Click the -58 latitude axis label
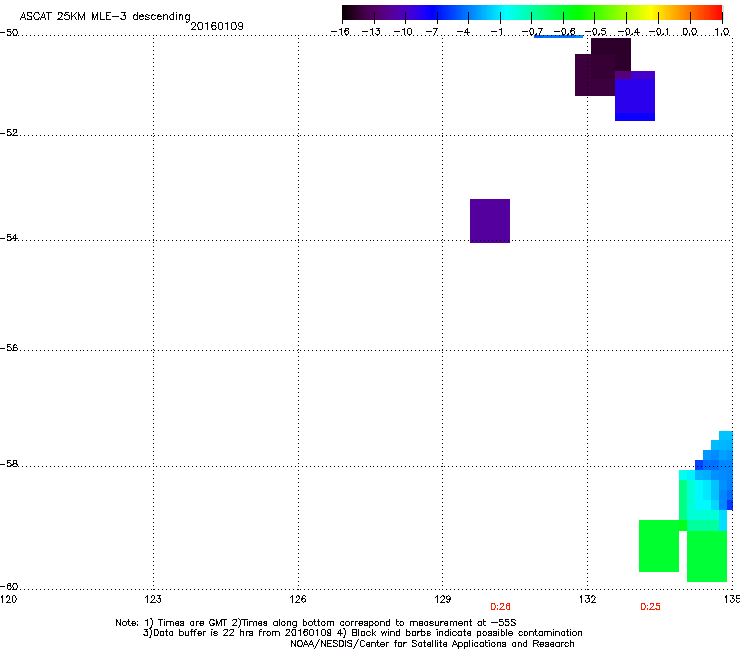The width and height of the screenshot is (740, 650). pyautogui.click(x=9, y=464)
